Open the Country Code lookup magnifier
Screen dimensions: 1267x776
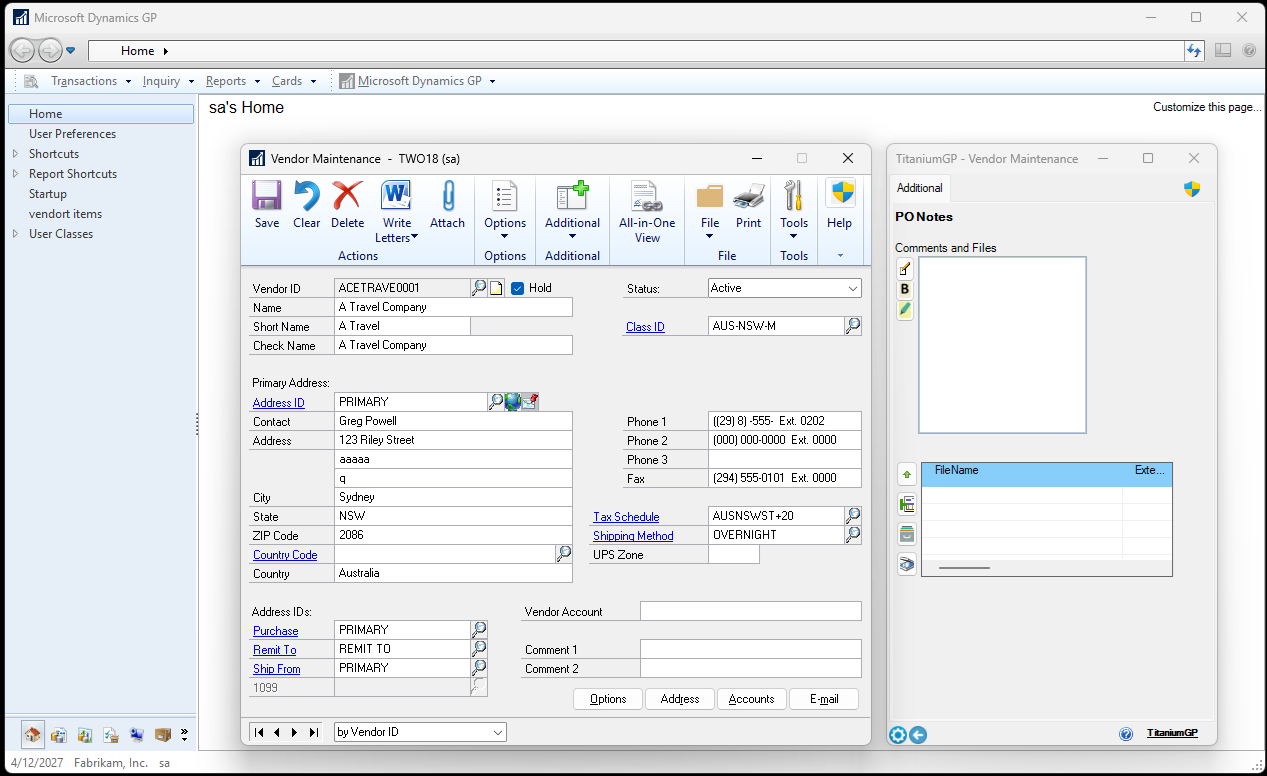pyautogui.click(x=564, y=554)
